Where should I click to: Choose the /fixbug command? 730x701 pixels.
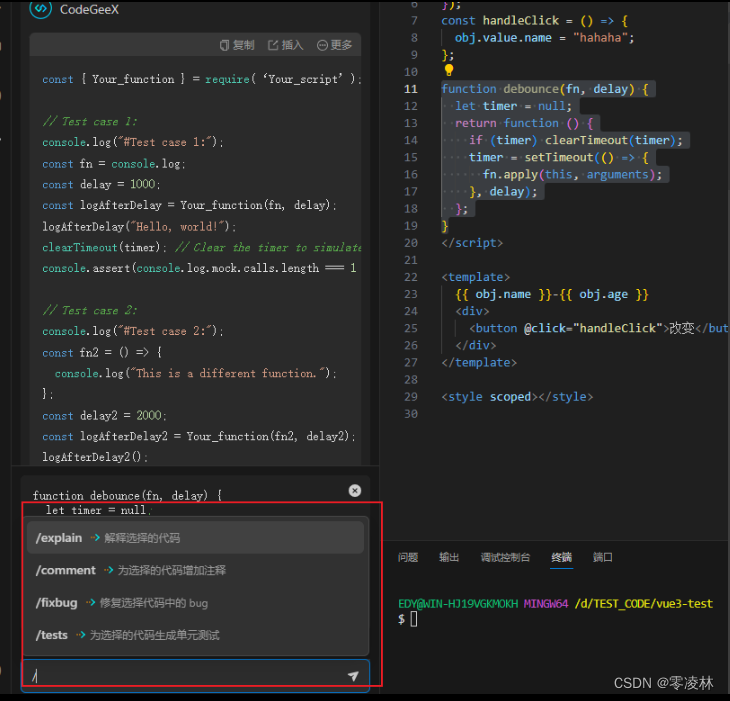(x=196, y=603)
